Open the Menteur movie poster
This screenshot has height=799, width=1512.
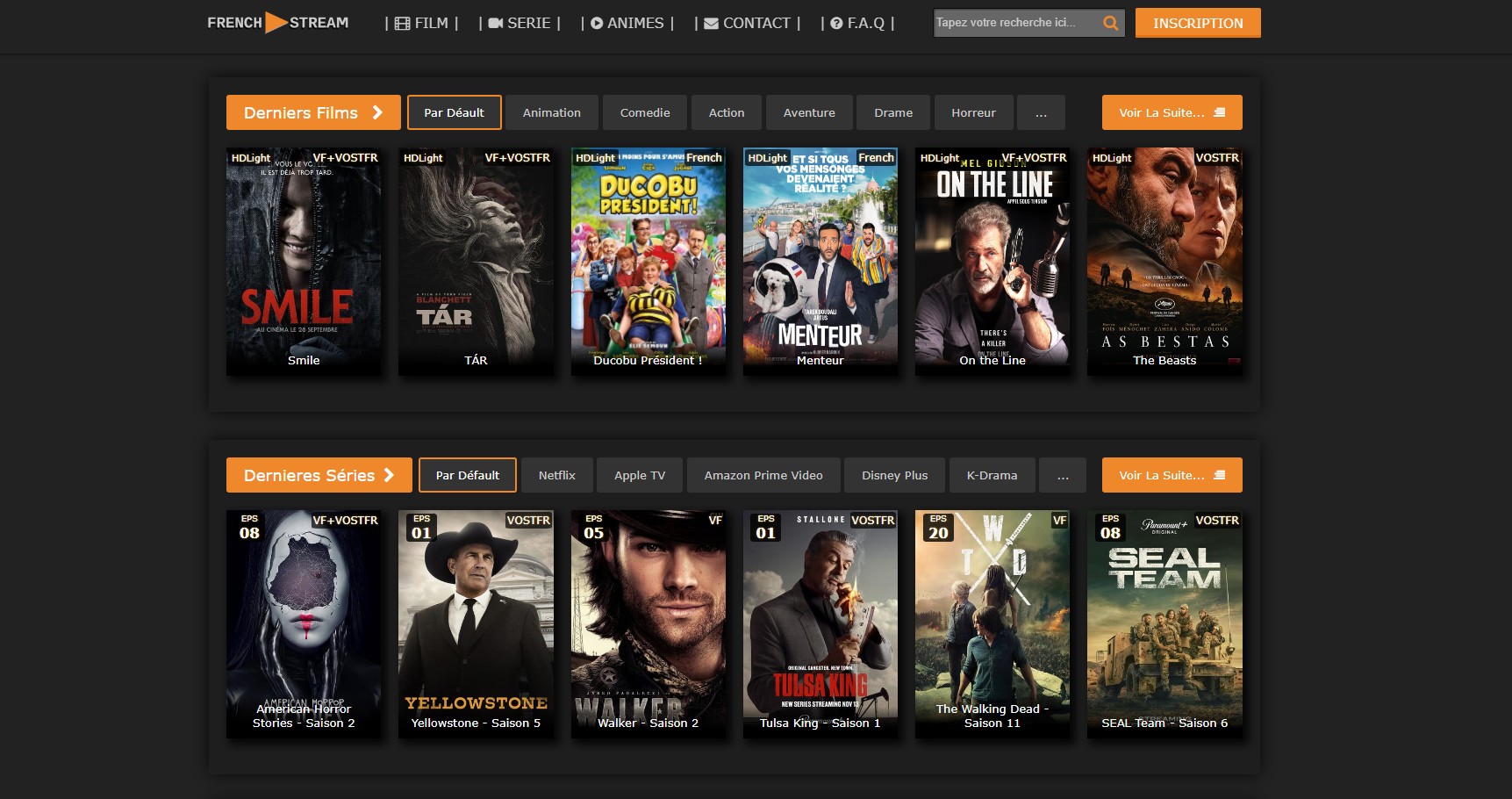tap(820, 262)
